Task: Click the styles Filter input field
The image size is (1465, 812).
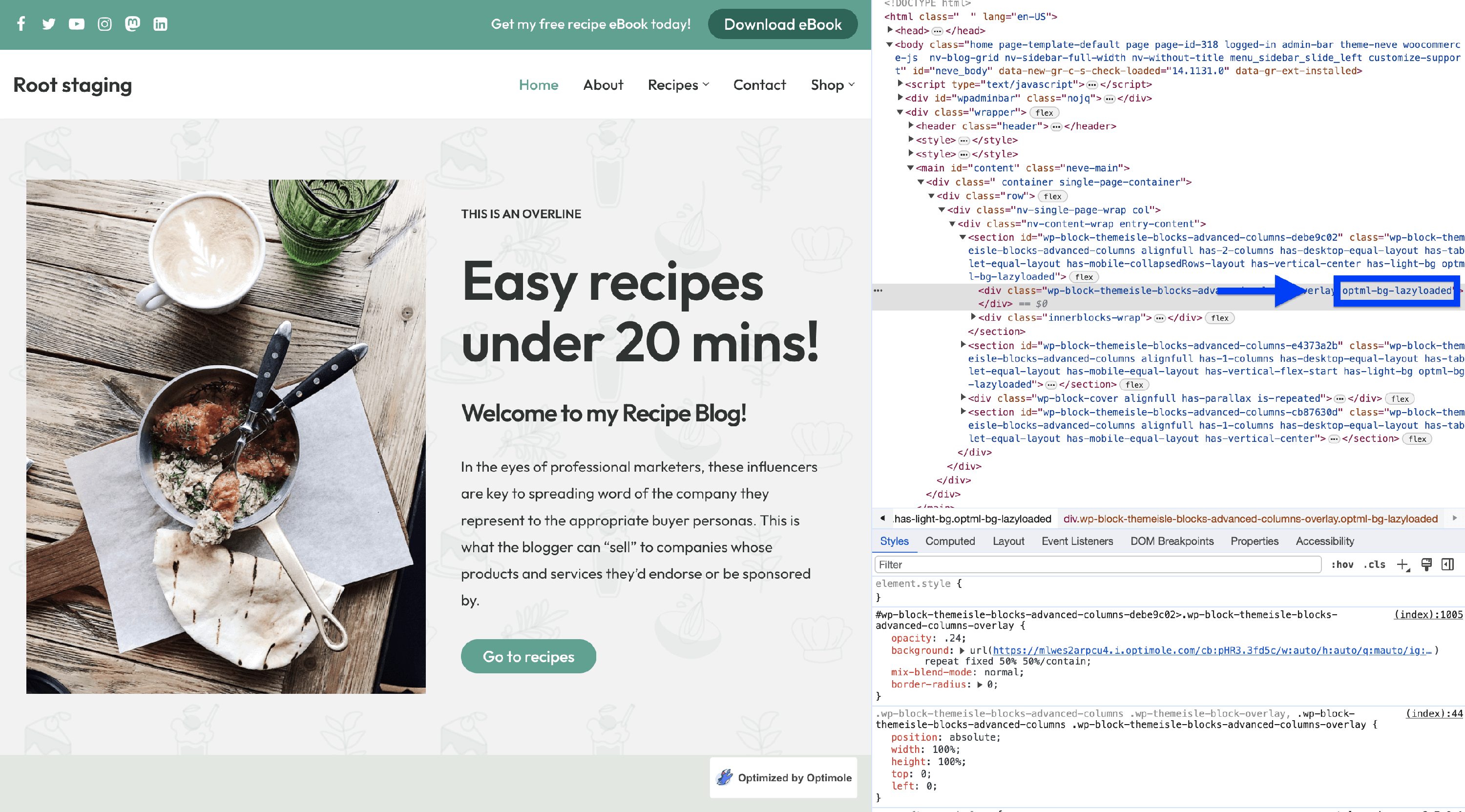Action: 1098,564
